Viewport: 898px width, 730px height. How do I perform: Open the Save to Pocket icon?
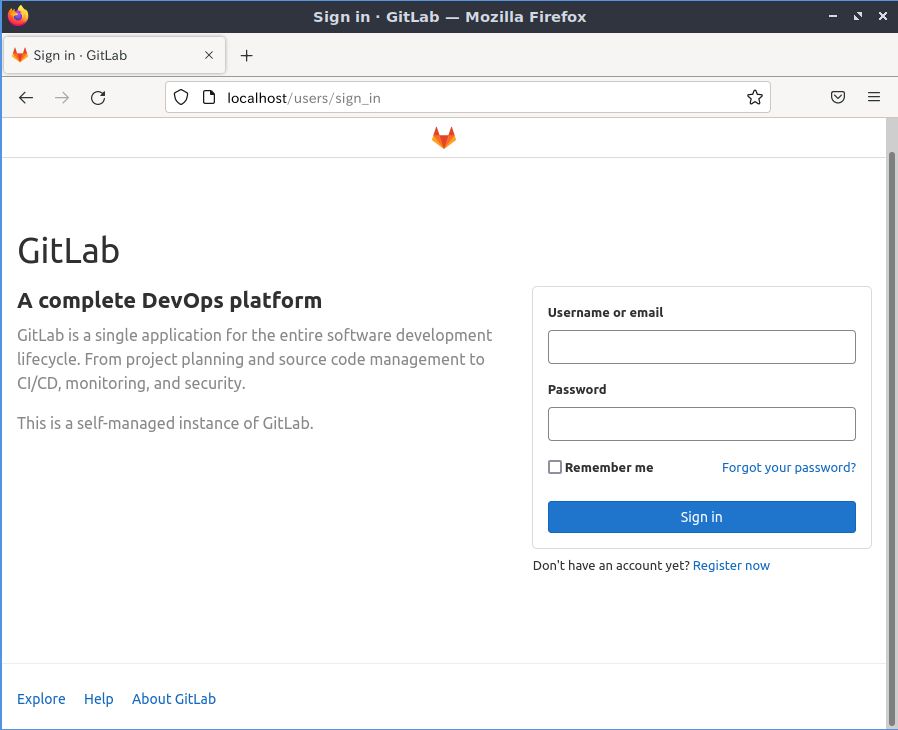[x=838, y=97]
